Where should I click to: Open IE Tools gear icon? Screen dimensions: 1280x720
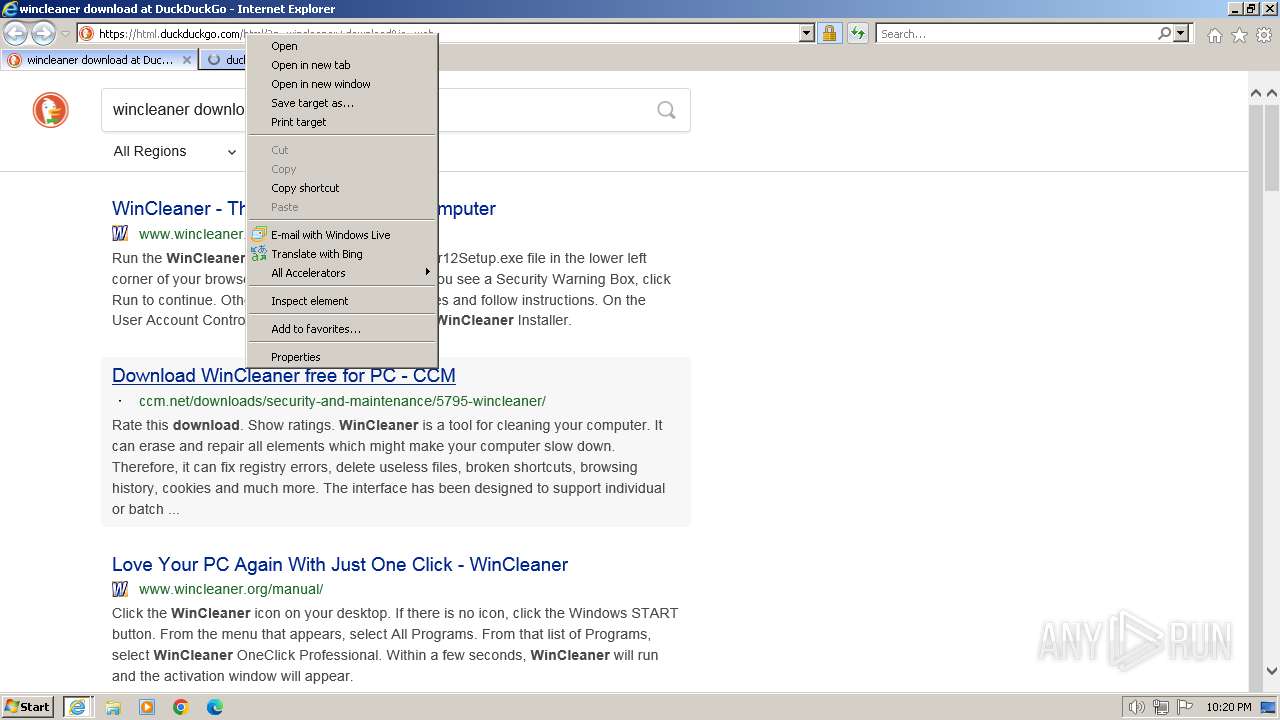click(1264, 35)
